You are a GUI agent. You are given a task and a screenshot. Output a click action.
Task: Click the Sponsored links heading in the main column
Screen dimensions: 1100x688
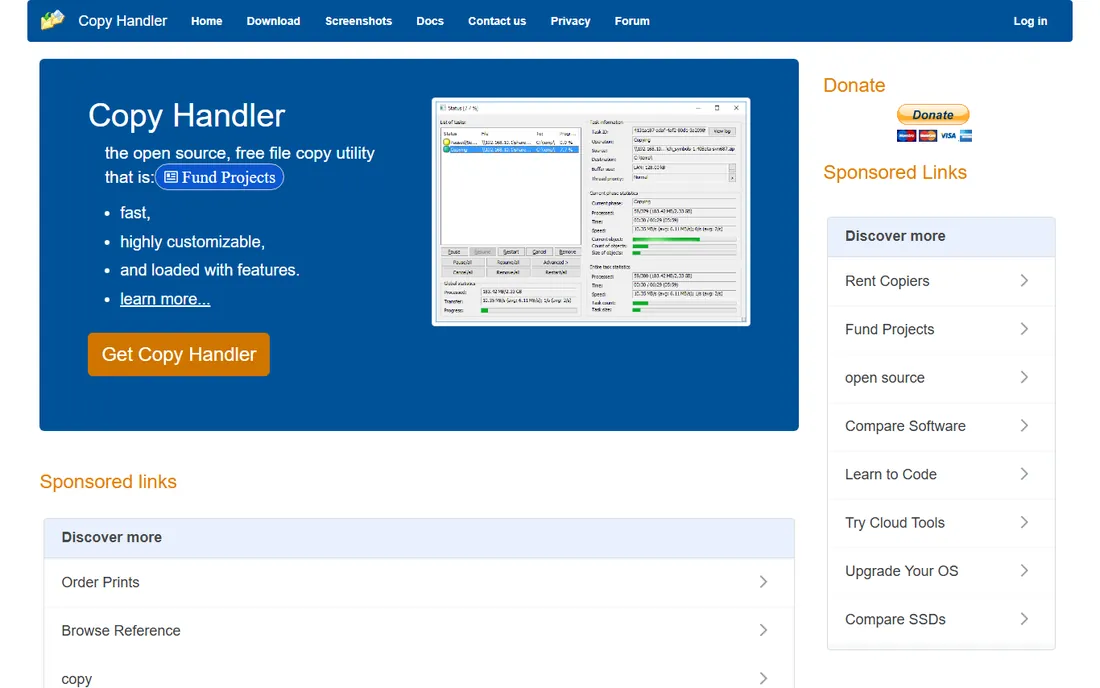108,482
